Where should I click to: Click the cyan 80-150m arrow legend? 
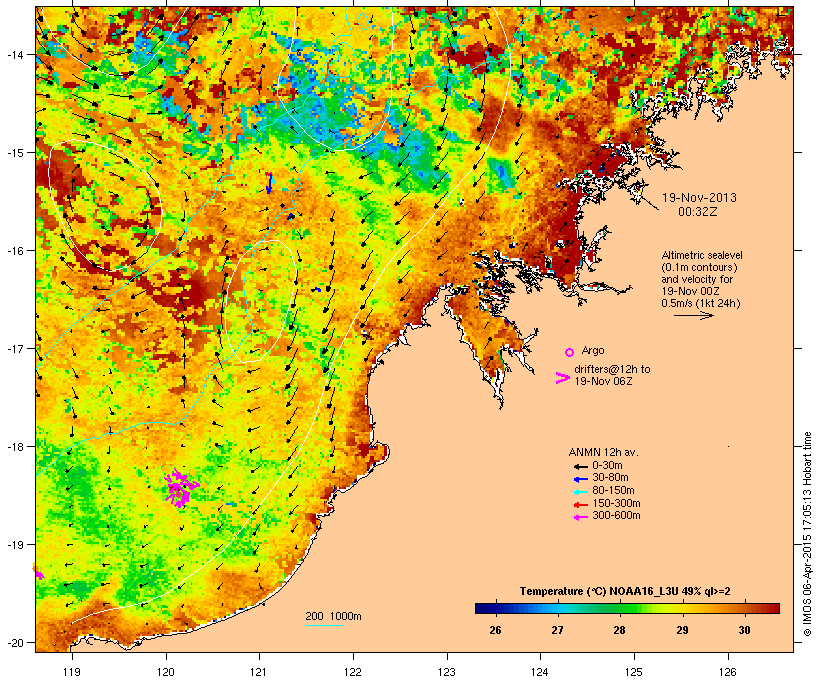pos(580,492)
